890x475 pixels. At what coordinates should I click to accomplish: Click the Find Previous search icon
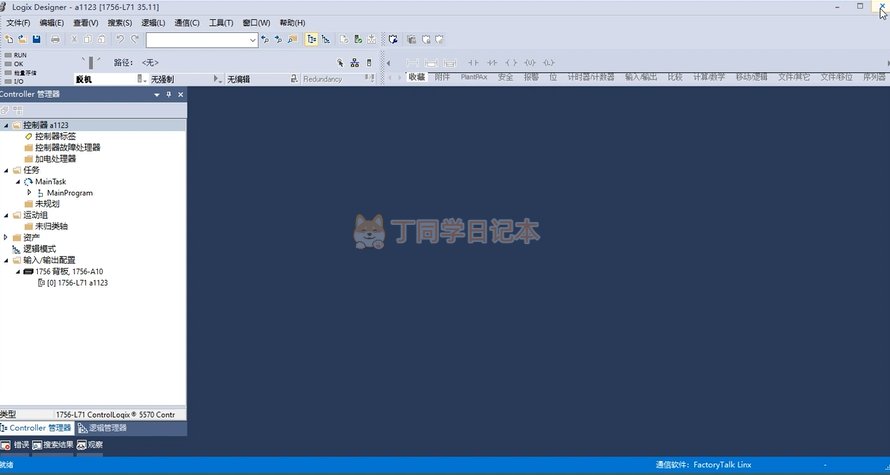(x=265, y=39)
